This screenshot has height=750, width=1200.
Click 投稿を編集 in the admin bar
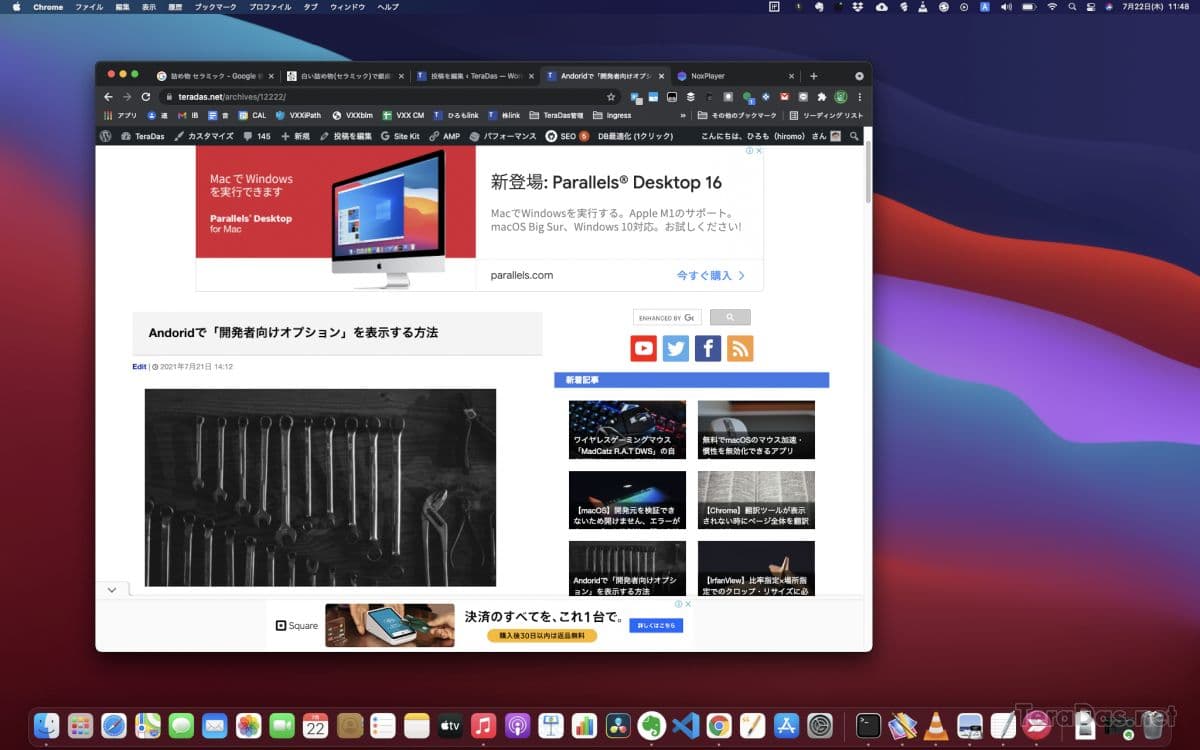point(346,136)
